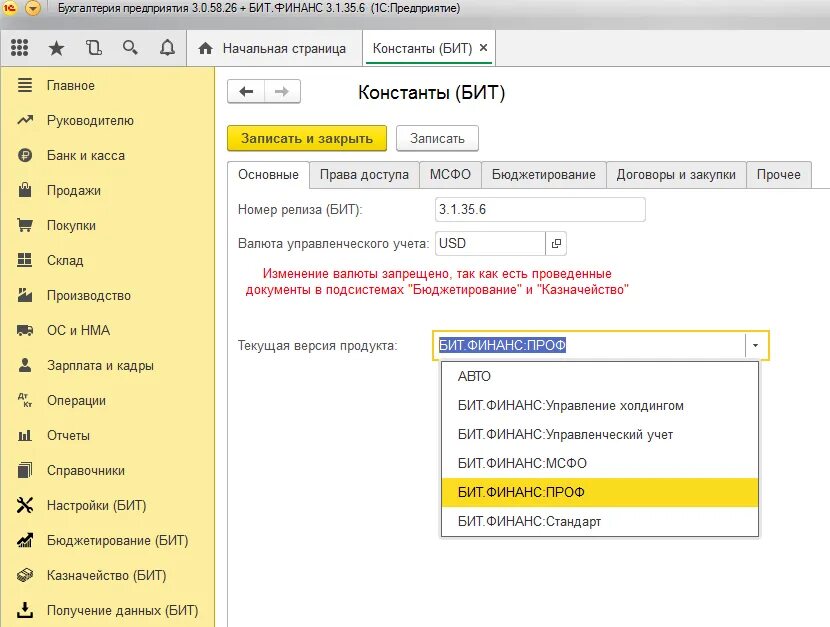Go to Производство section label

coord(89,295)
